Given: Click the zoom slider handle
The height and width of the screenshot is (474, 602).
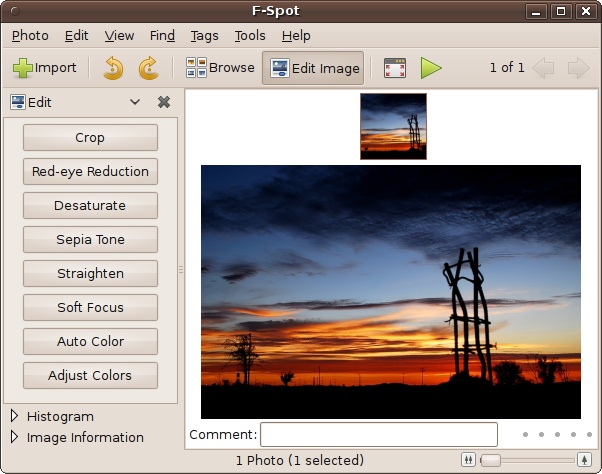Looking at the screenshot, I should pyautogui.click(x=491, y=460).
